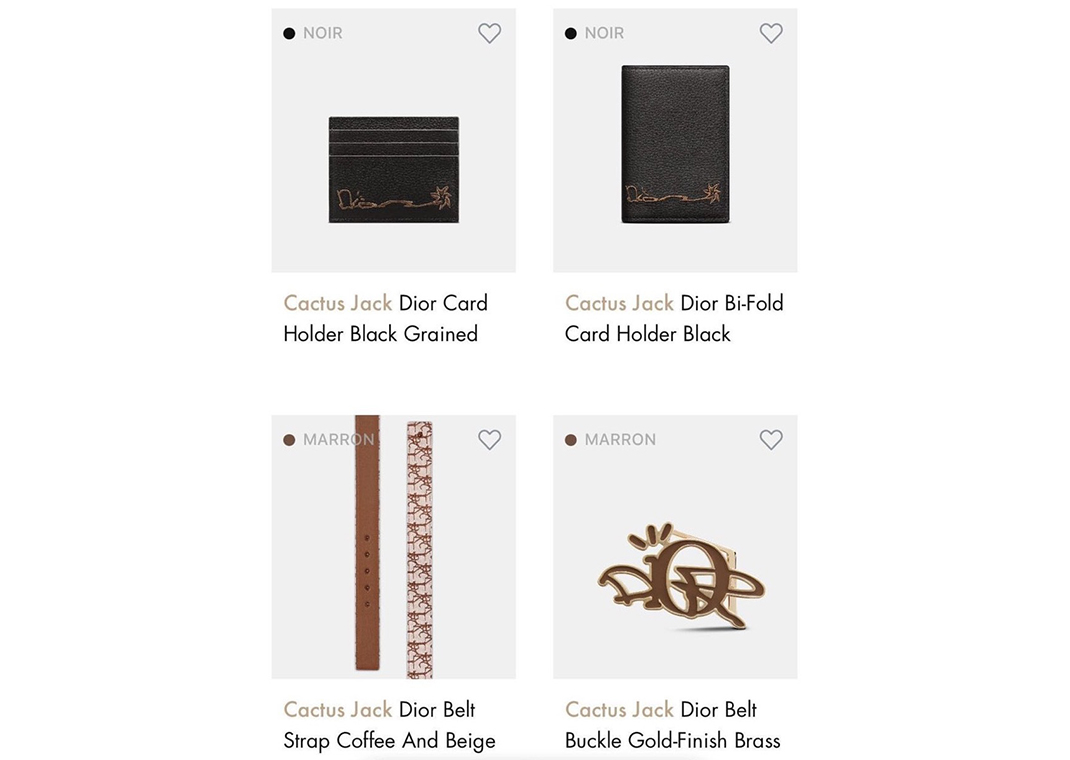The height and width of the screenshot is (760, 1070).
Task: Open Cactus Jack Dior Belt Buckle Gold-Finish link
Action: (x=672, y=725)
